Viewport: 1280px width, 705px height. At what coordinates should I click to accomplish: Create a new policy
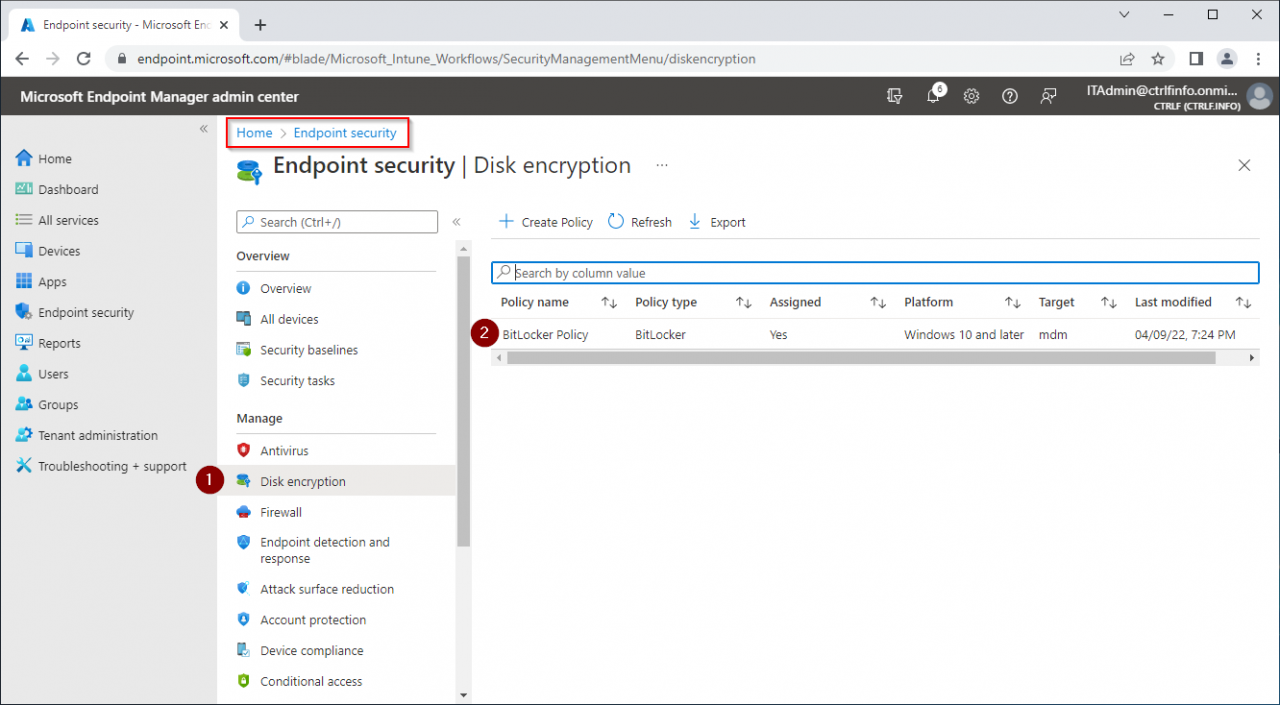coord(545,221)
